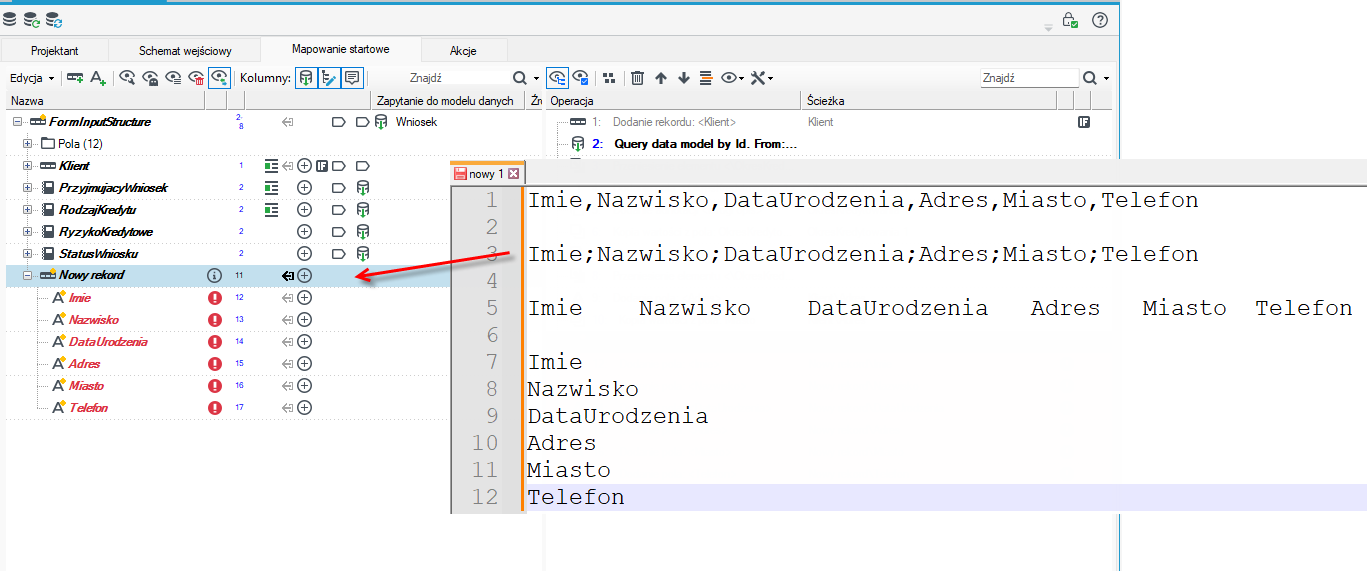Open the right search options dropdown arrow
The height and width of the screenshot is (571, 1367).
point(1107,78)
